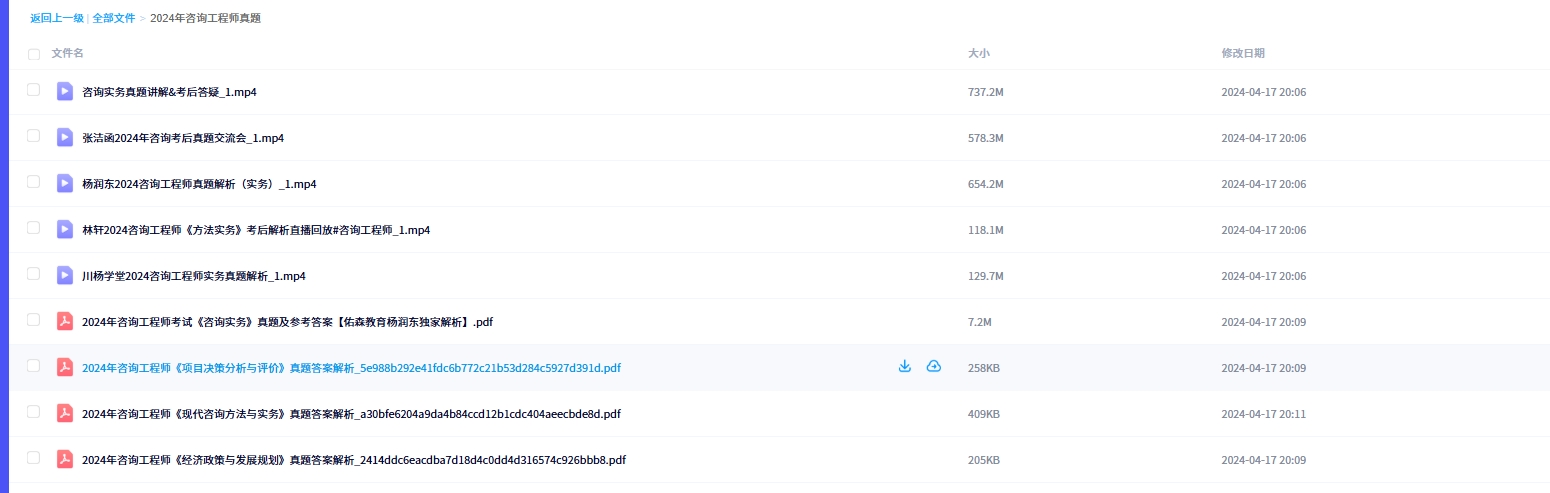Open 林轩2024咨询工程师《方法实务》 video file name
The height and width of the screenshot is (493, 1550).
(x=256, y=230)
